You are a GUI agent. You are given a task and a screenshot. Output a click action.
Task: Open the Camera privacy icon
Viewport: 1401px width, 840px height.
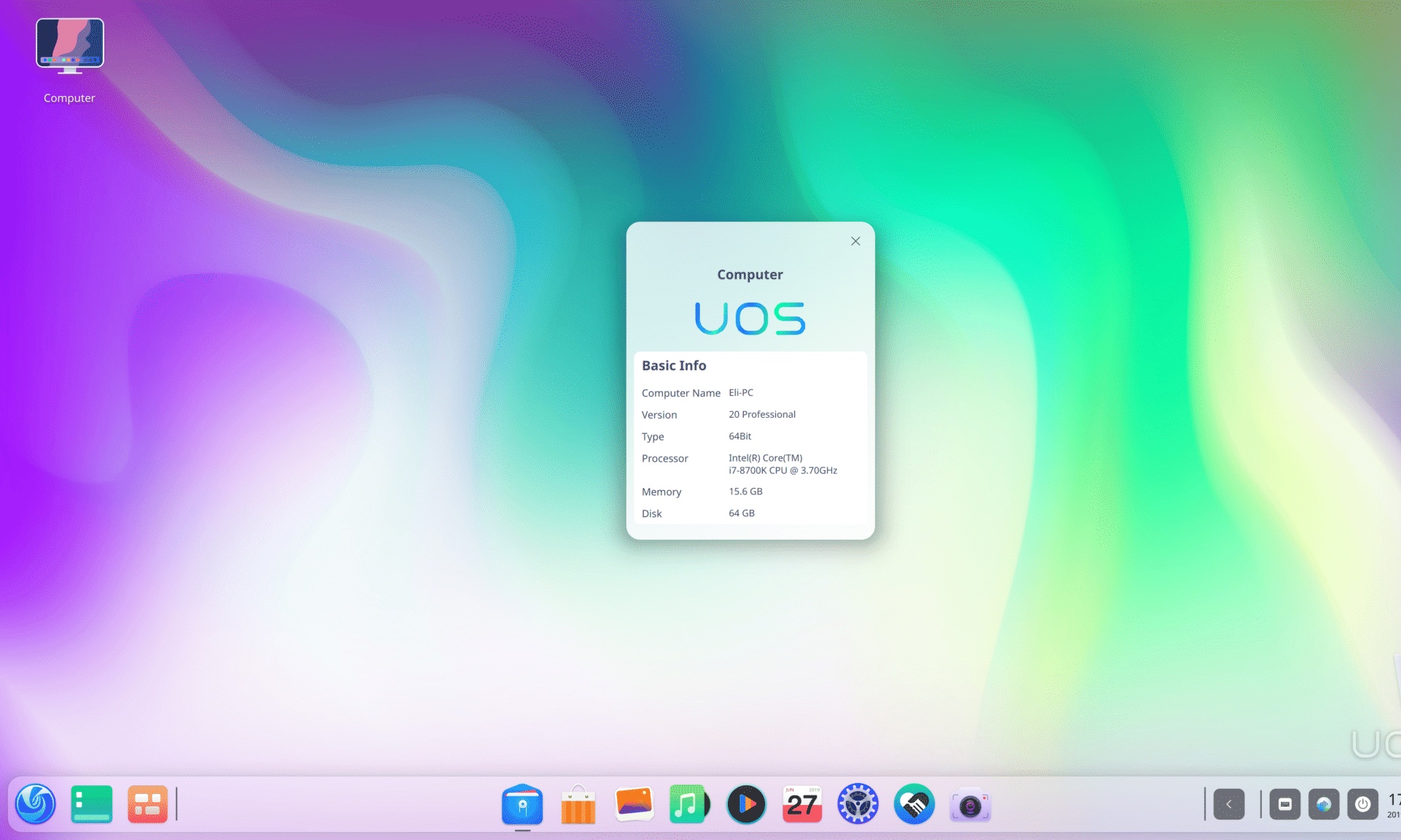969,803
